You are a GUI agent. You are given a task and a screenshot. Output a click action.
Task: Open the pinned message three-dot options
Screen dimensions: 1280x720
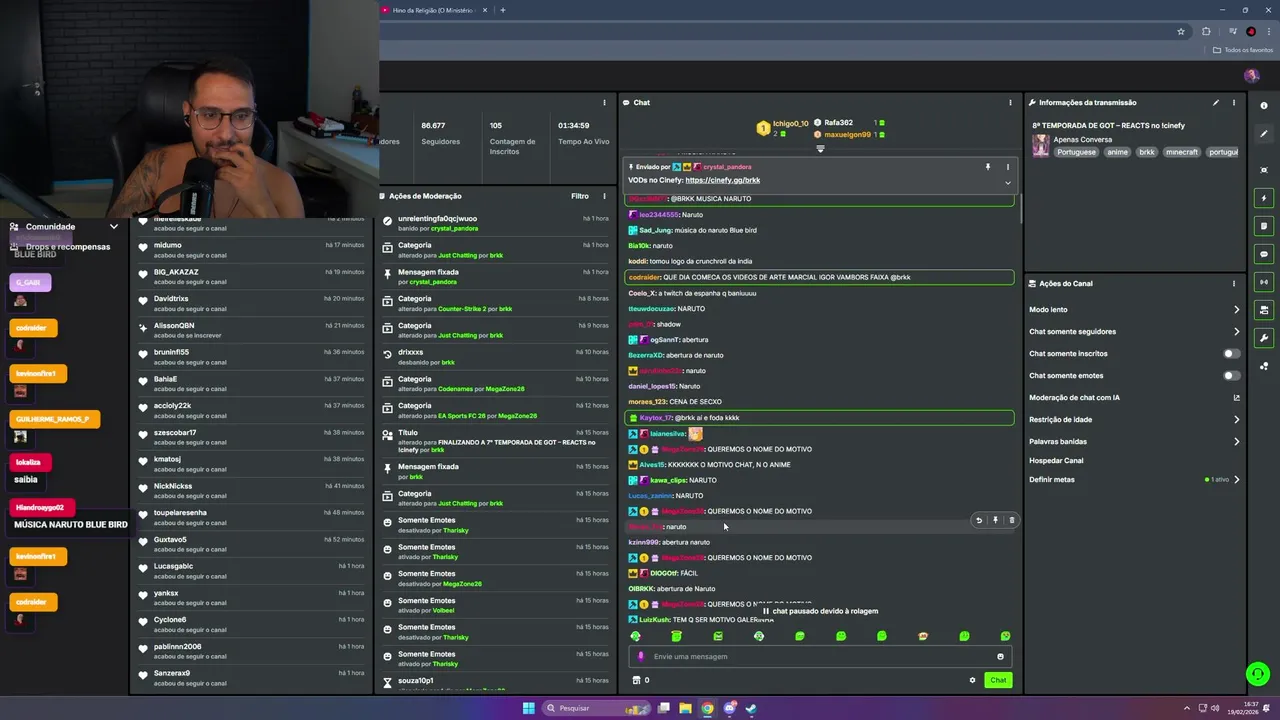coord(1007,167)
